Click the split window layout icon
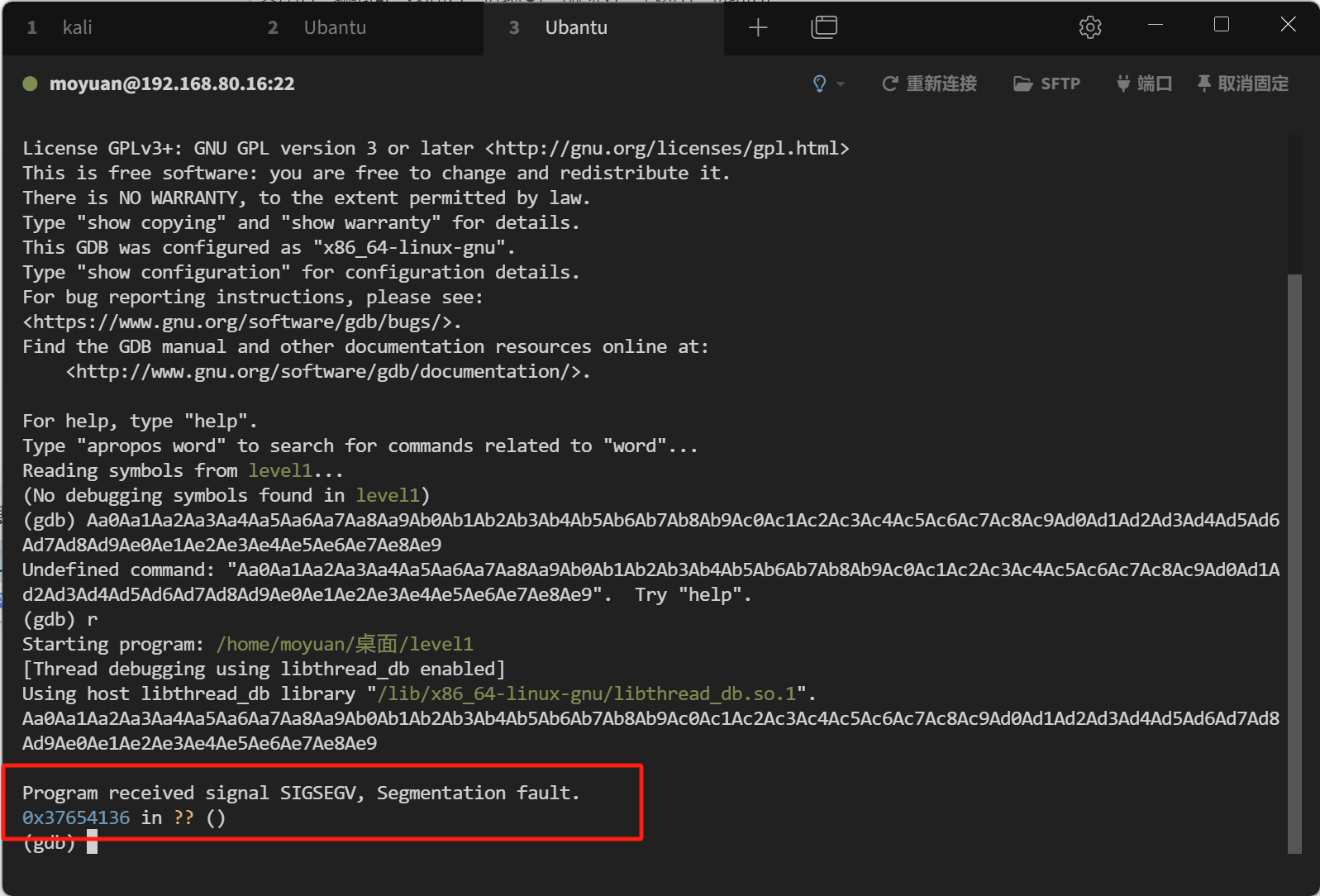This screenshot has height=896, width=1320. pyautogui.click(x=824, y=28)
